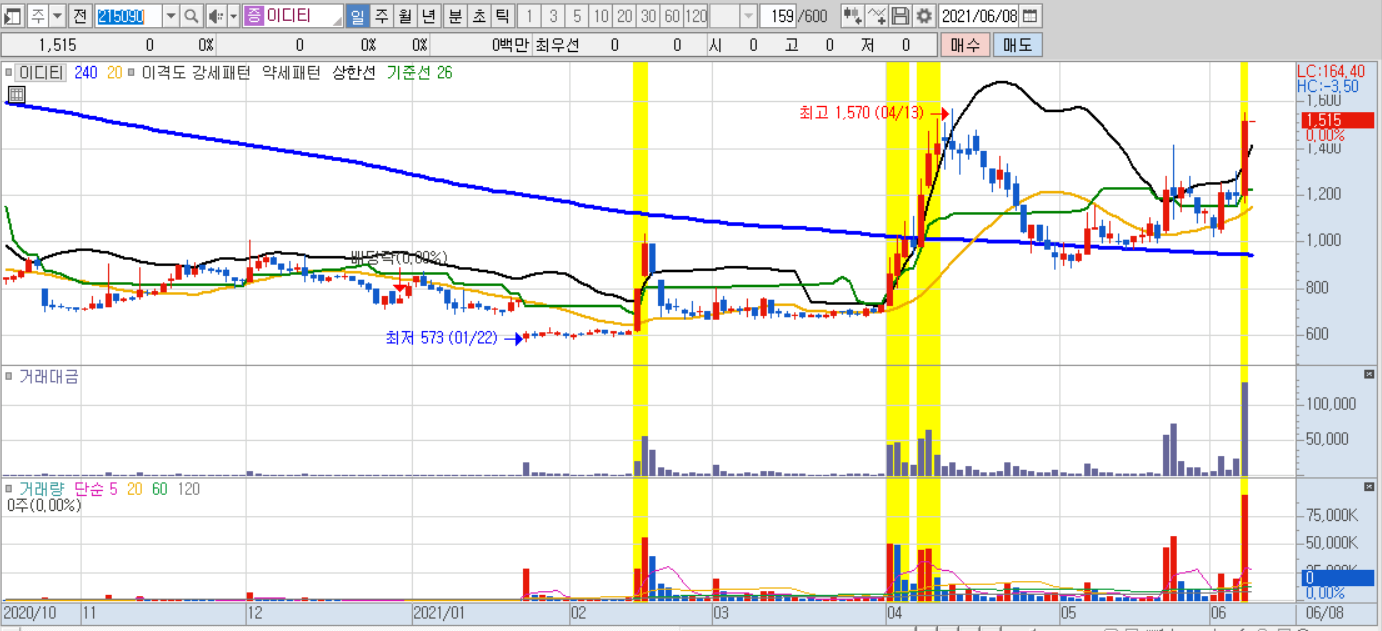Screen dimensions: 1382x631
Task: Toggle the left panel layout icon
Action: pyautogui.click(x=12, y=16)
